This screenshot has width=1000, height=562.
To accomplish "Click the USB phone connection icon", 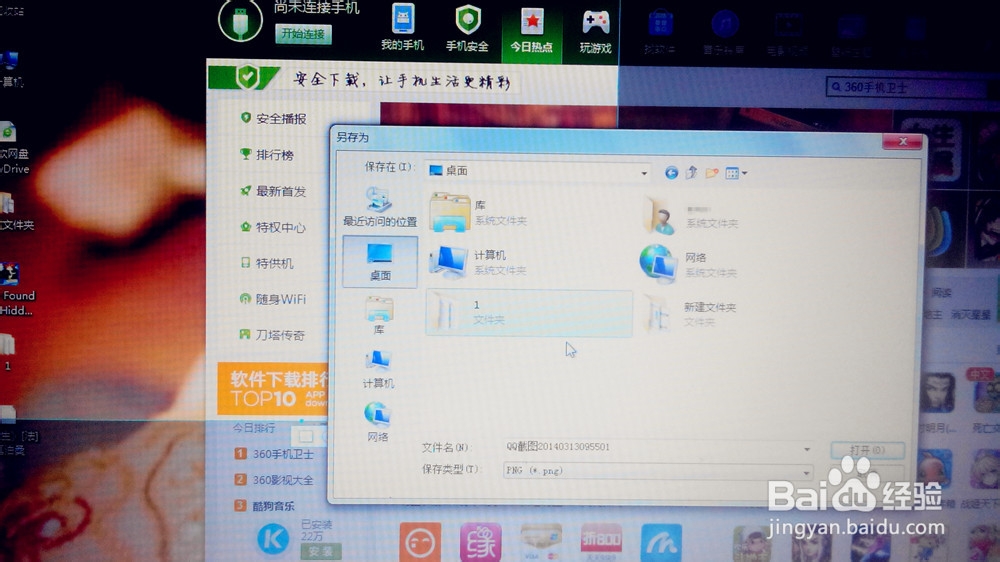I will [240, 19].
